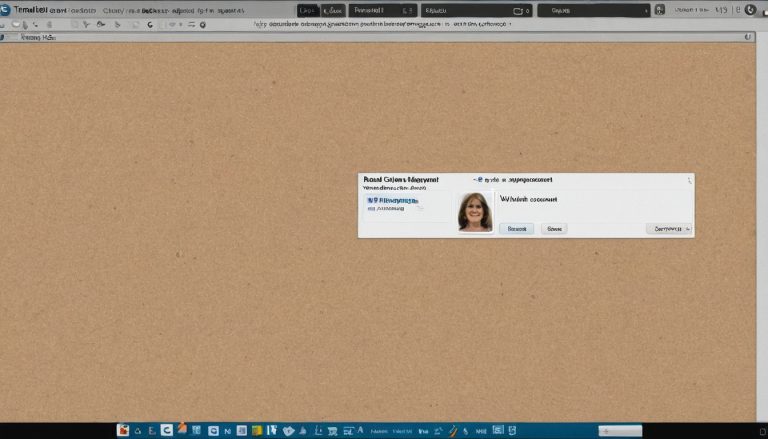The image size is (768, 439).
Task: Click the blue circular app logo in the title bar
Action: pyautogui.click(x=5, y=10)
